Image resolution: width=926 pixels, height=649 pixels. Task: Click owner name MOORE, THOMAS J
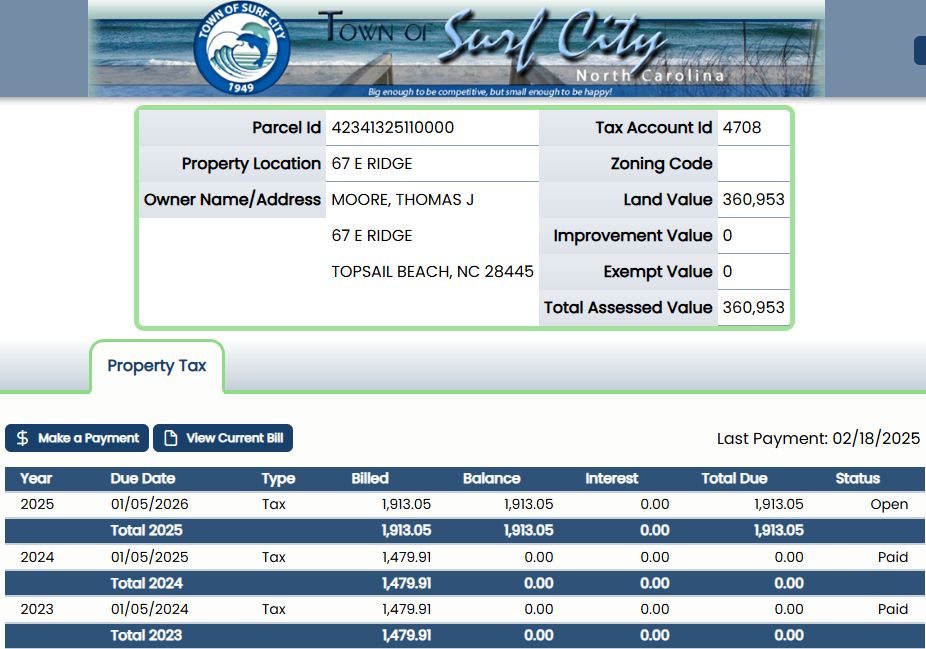[403, 200]
